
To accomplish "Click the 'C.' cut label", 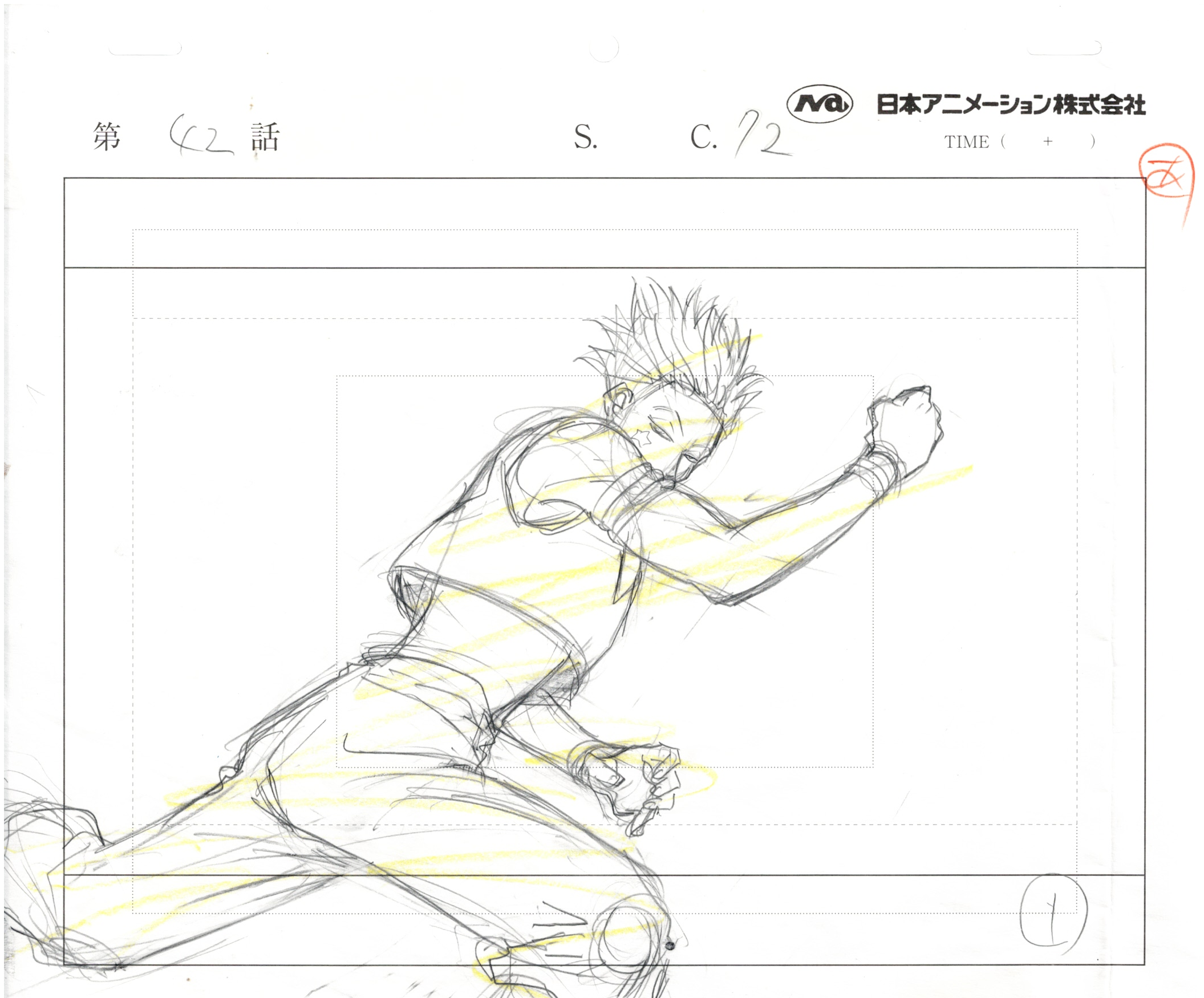I will click(703, 137).
